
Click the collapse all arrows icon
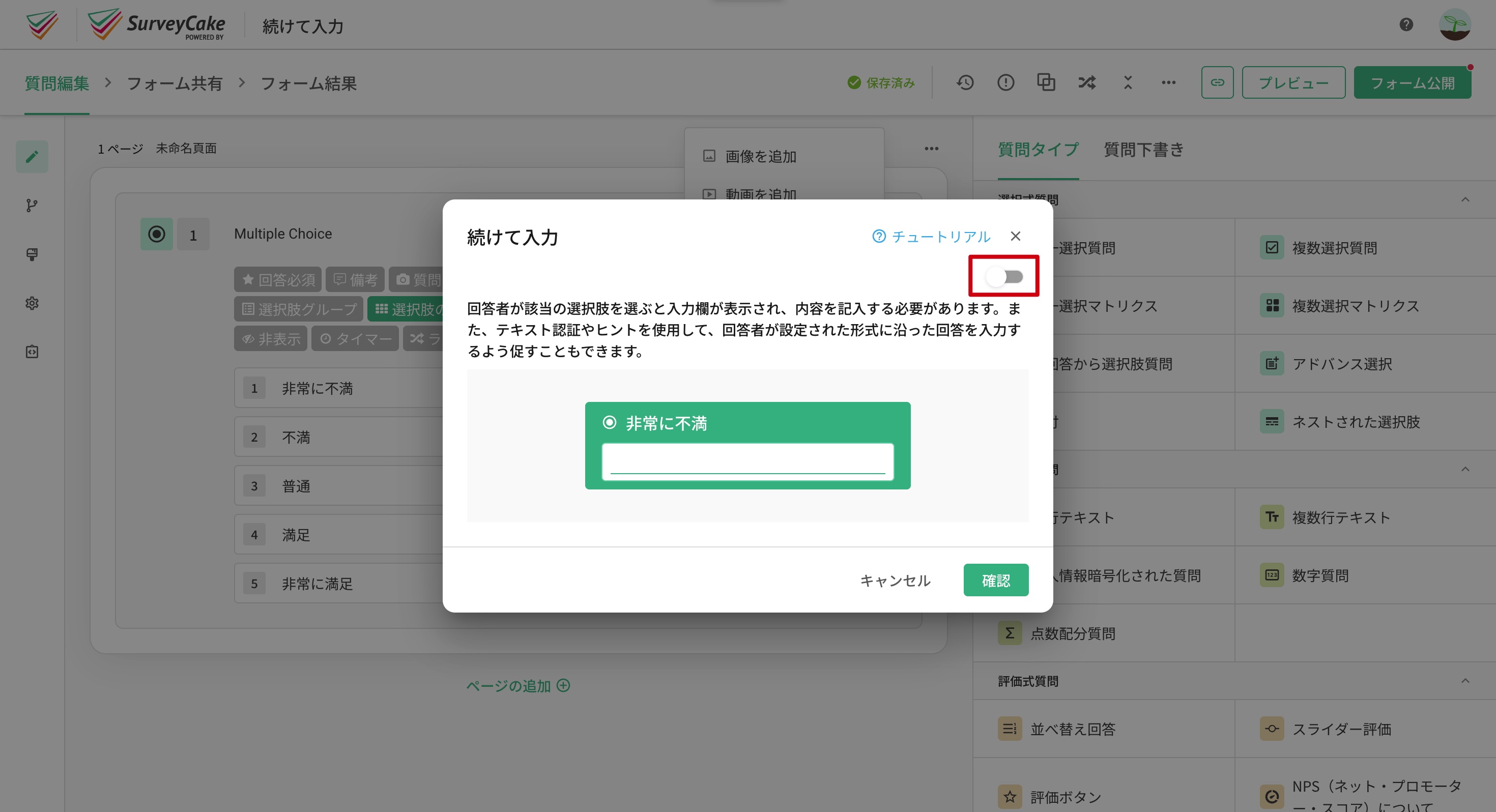click(x=1128, y=82)
